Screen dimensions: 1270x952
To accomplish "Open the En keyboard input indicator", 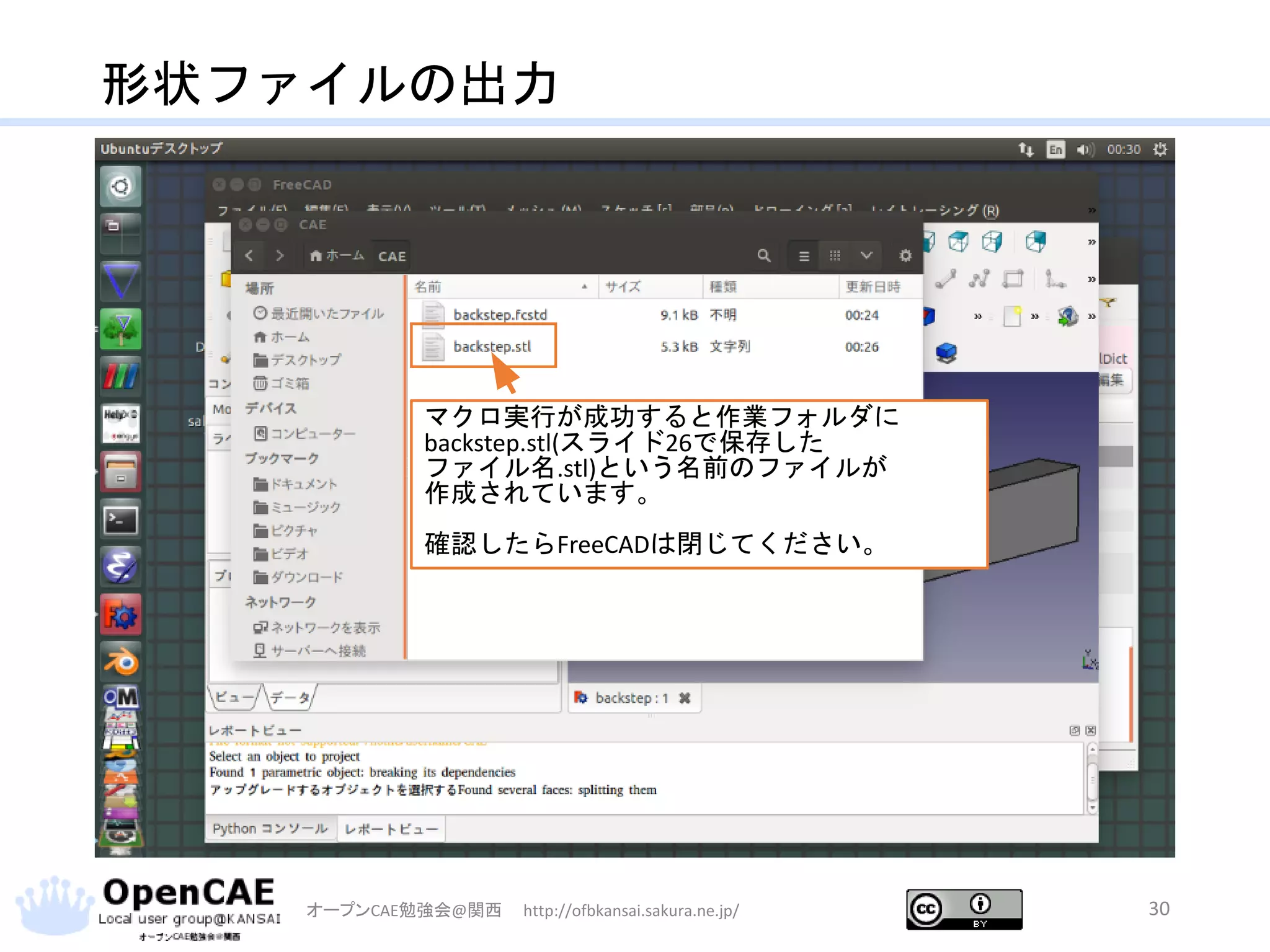I will (x=1055, y=149).
